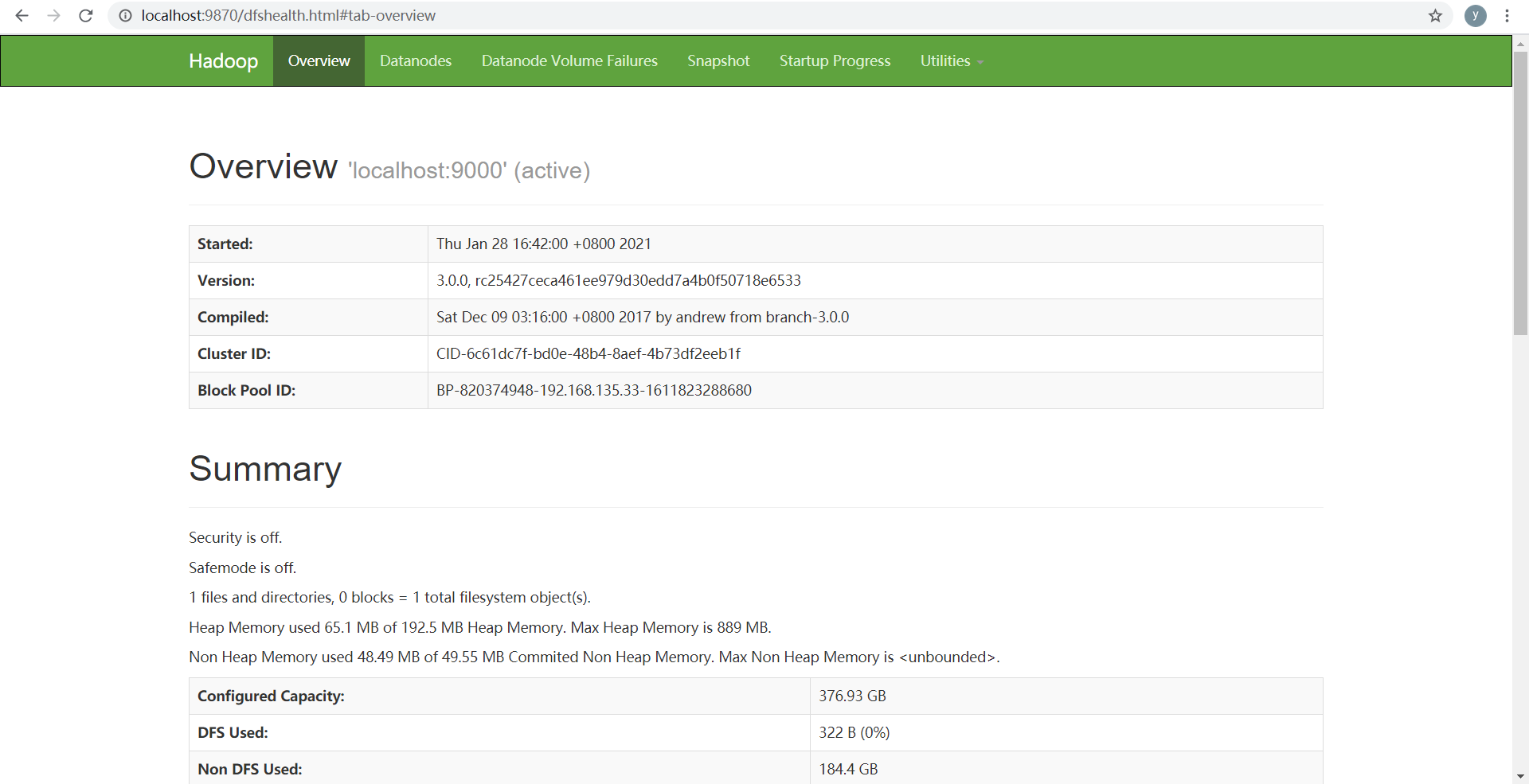Viewport: 1529px width, 784px height.
Task: Bookmark the Hadoop overview page
Action: click(x=1436, y=15)
